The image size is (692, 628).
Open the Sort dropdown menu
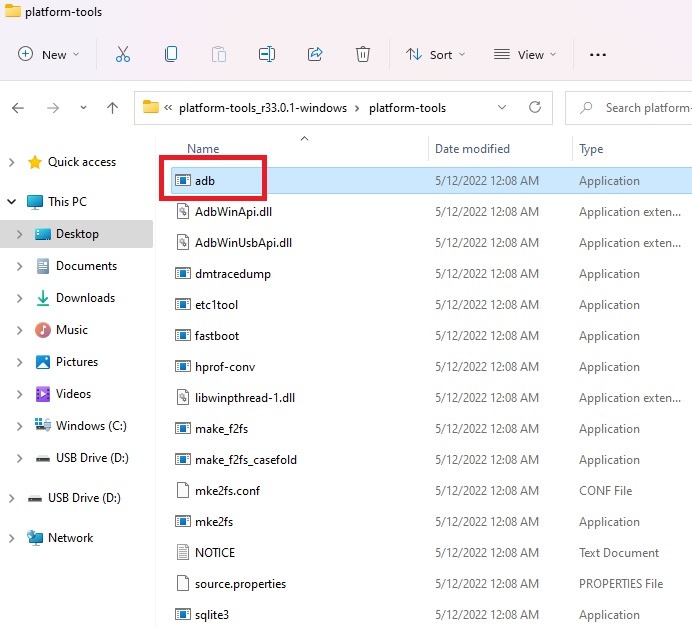coord(435,55)
